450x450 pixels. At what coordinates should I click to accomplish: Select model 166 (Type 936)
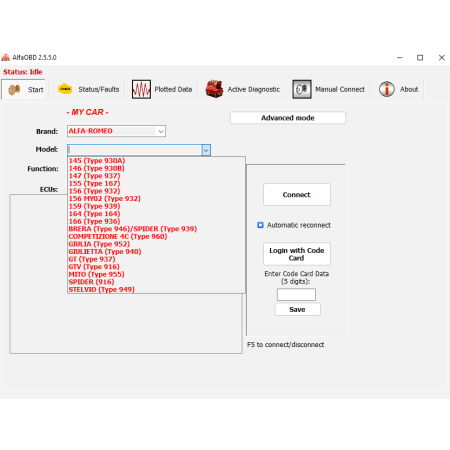coord(156,221)
